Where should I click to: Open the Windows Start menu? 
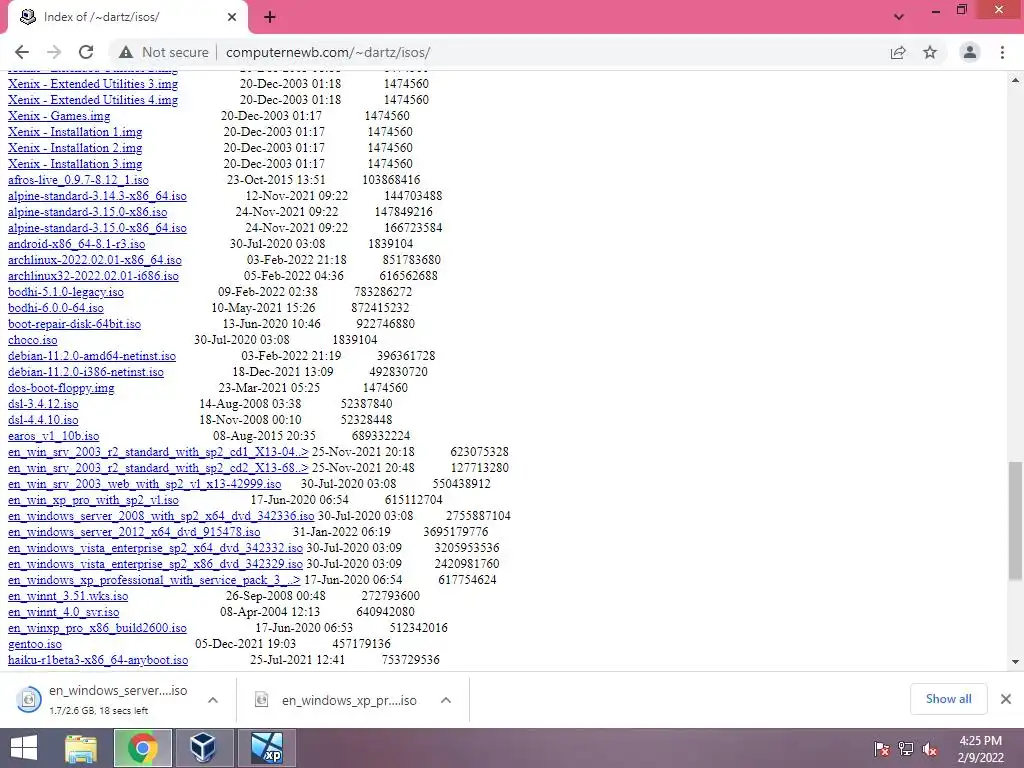(24, 748)
